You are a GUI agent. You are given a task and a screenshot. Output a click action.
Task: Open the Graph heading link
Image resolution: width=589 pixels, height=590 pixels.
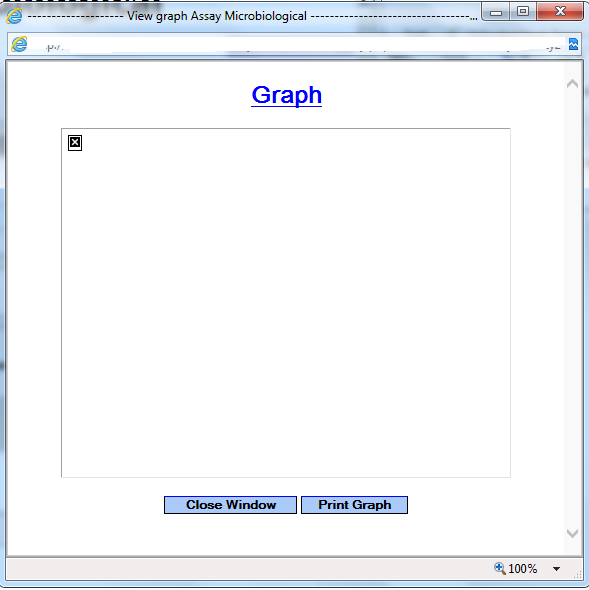286,95
